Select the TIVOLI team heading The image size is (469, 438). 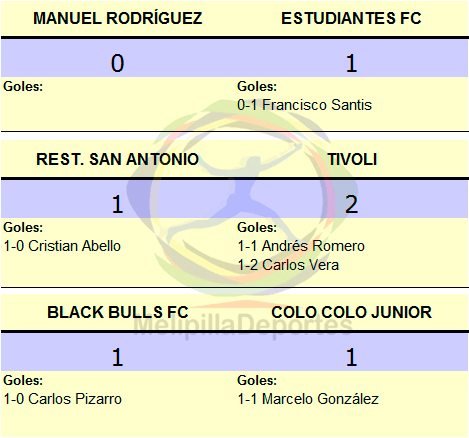click(x=352, y=159)
